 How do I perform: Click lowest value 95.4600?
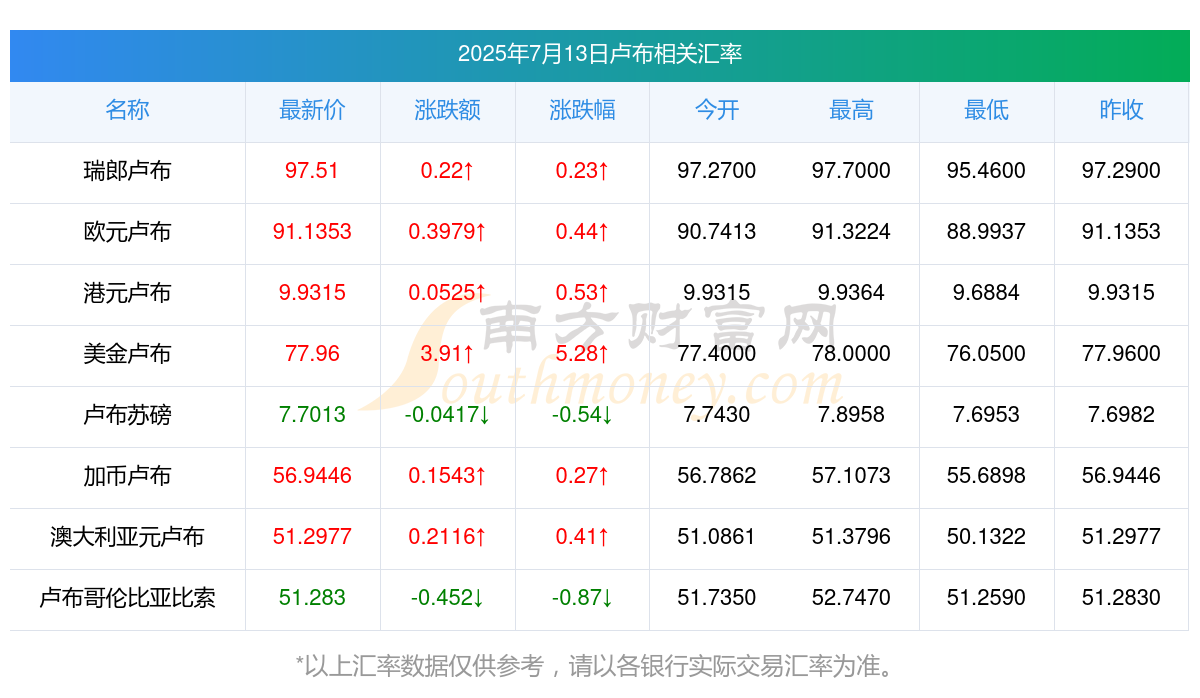[x=986, y=171]
